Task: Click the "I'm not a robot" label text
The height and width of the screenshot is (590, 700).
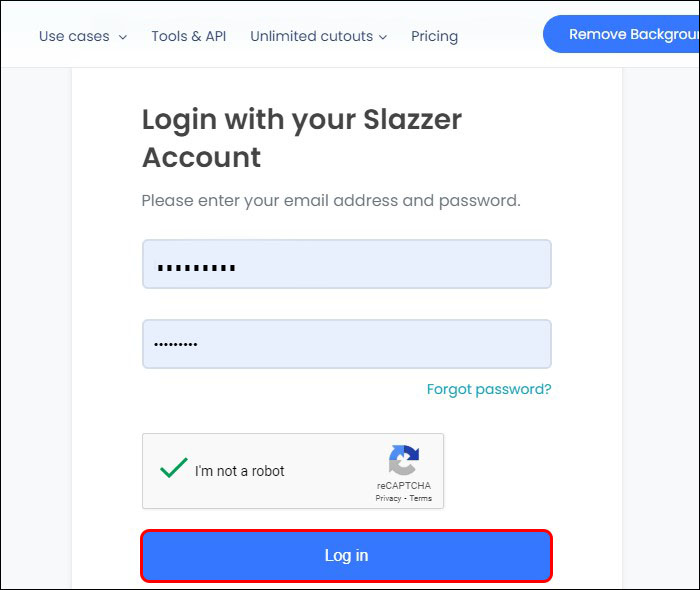Action: (x=240, y=471)
